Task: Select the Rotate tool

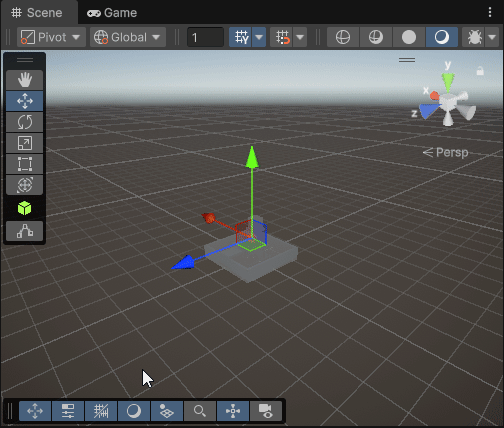Action: coord(25,122)
